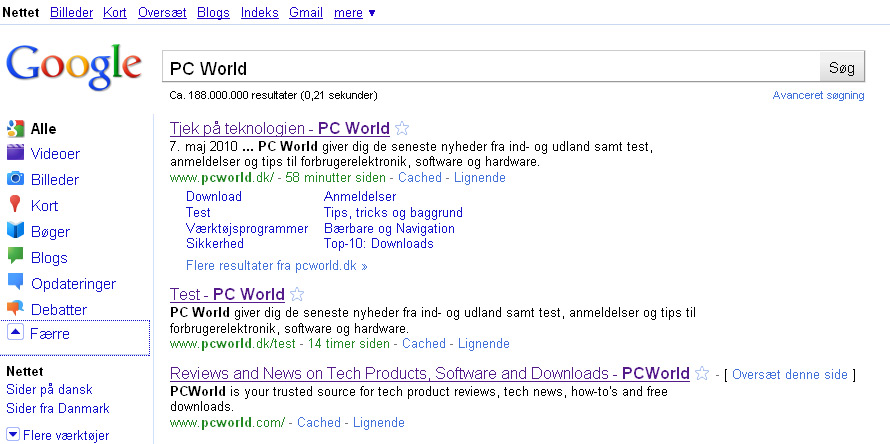Open the 'mere' dropdown in top bar
This screenshot has width=890, height=444.
pyautogui.click(x=354, y=13)
